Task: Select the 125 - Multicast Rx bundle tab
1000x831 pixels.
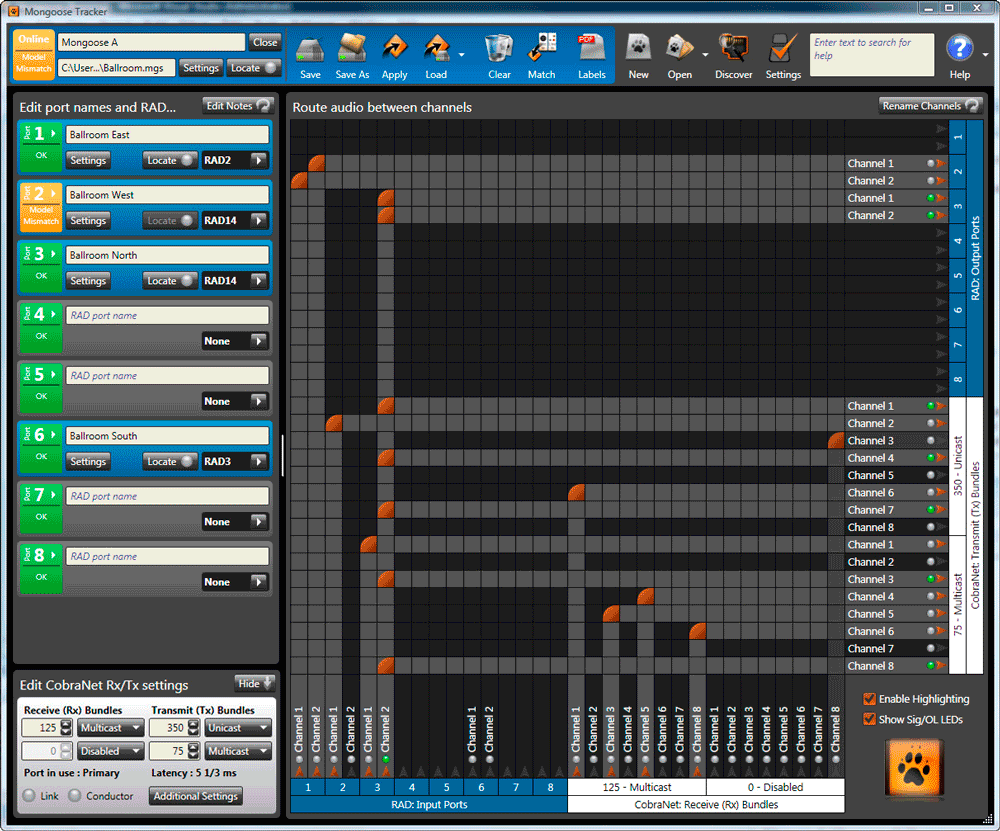Action: click(x=636, y=787)
